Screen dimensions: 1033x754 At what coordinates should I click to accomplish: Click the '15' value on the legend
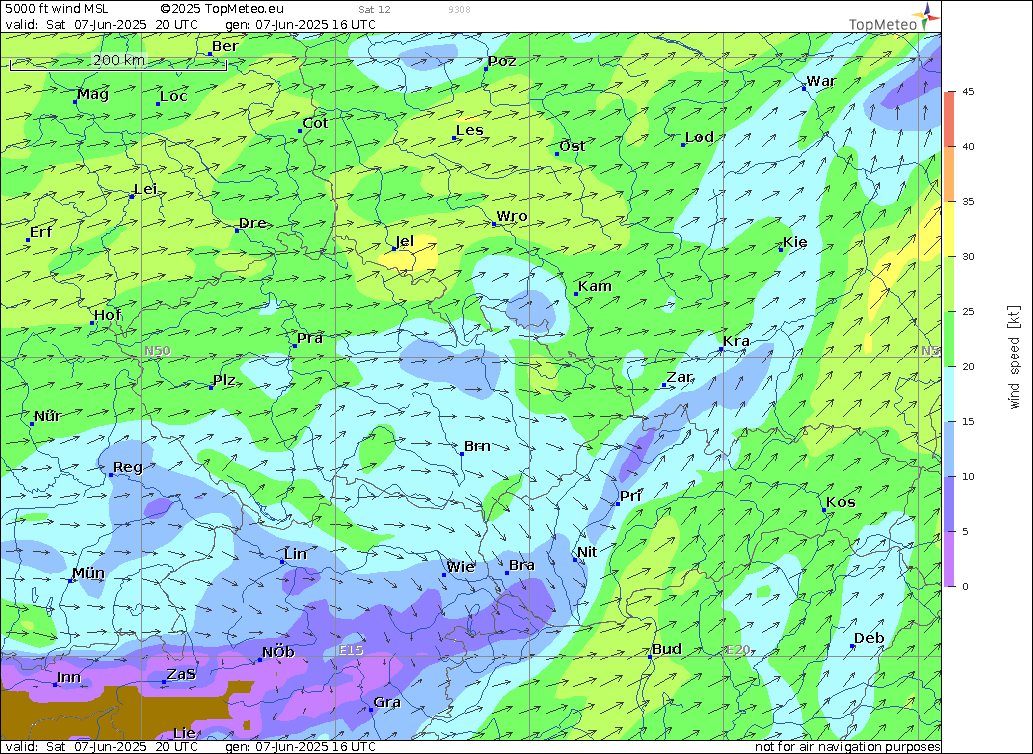968,422
